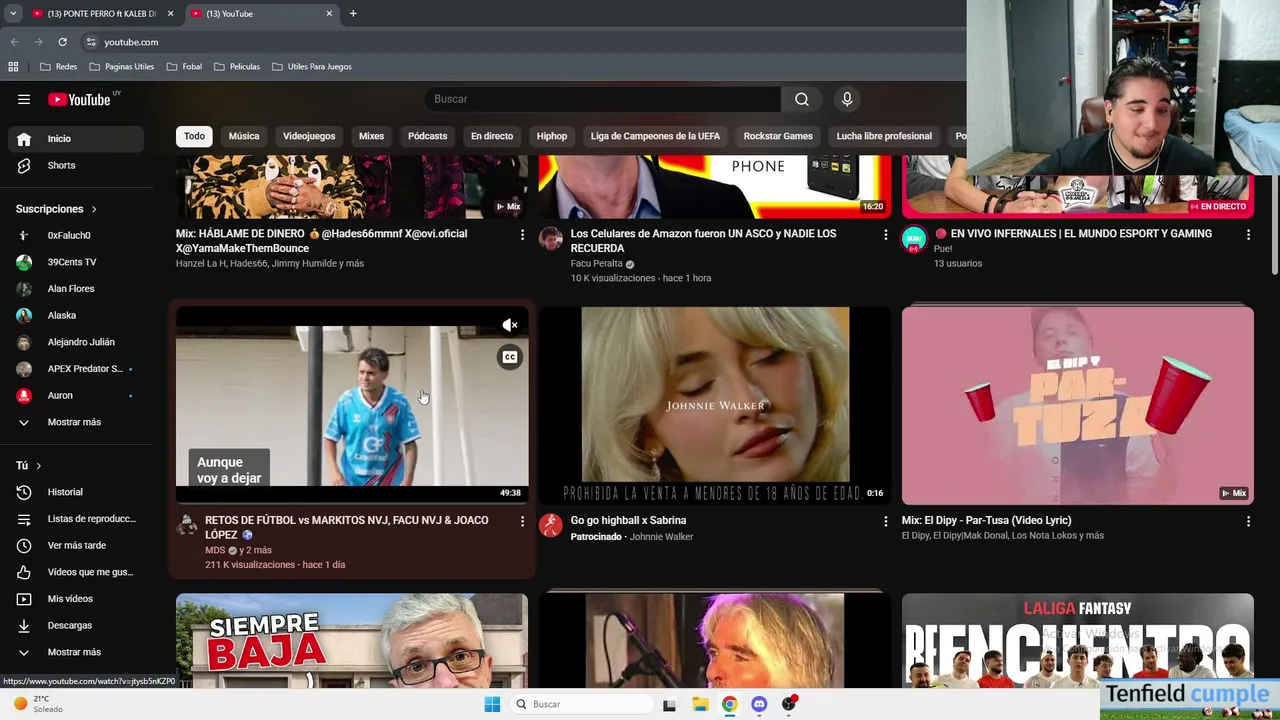Open a new Chrome tab
The image size is (1280, 720).
click(x=353, y=14)
